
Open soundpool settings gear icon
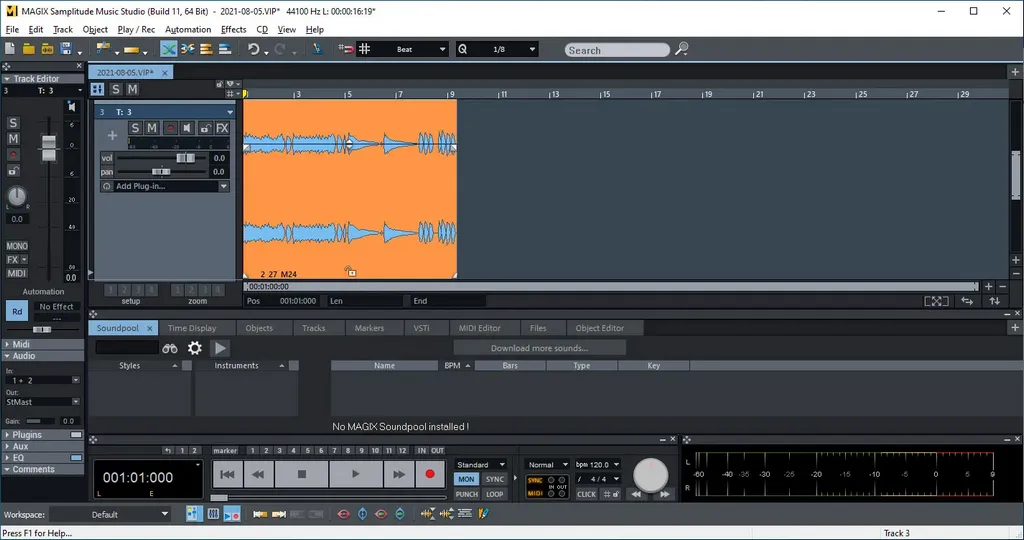195,348
